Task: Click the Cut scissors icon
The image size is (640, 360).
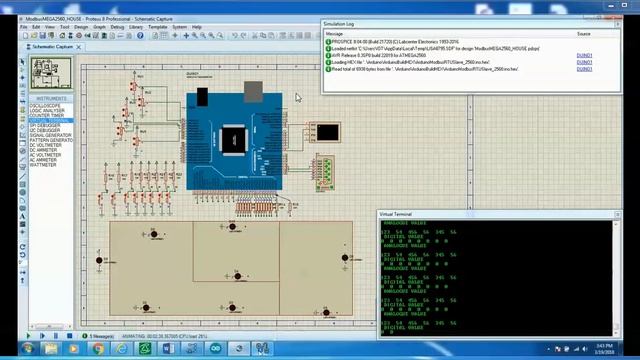Action: pyautogui.click(x=255, y=36)
